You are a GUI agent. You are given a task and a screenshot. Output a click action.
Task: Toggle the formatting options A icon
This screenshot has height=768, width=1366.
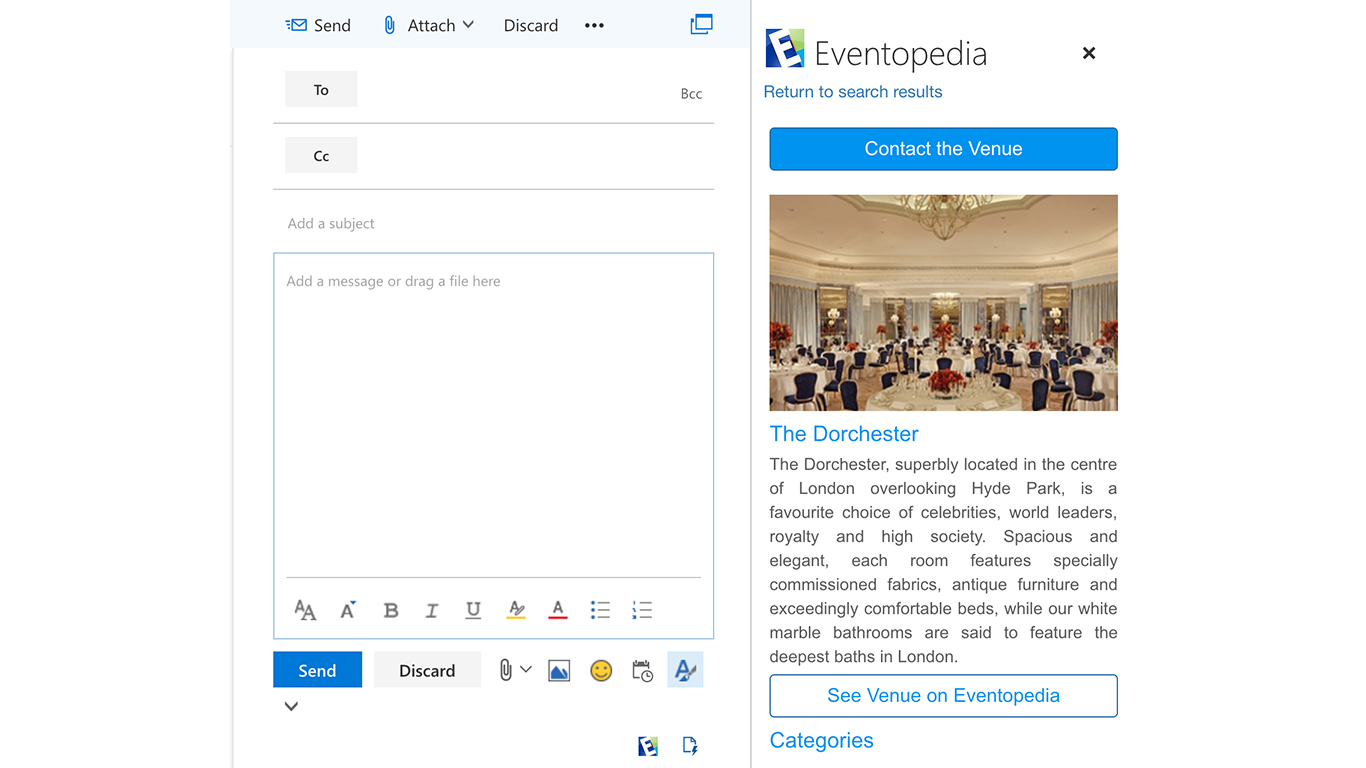(x=685, y=670)
